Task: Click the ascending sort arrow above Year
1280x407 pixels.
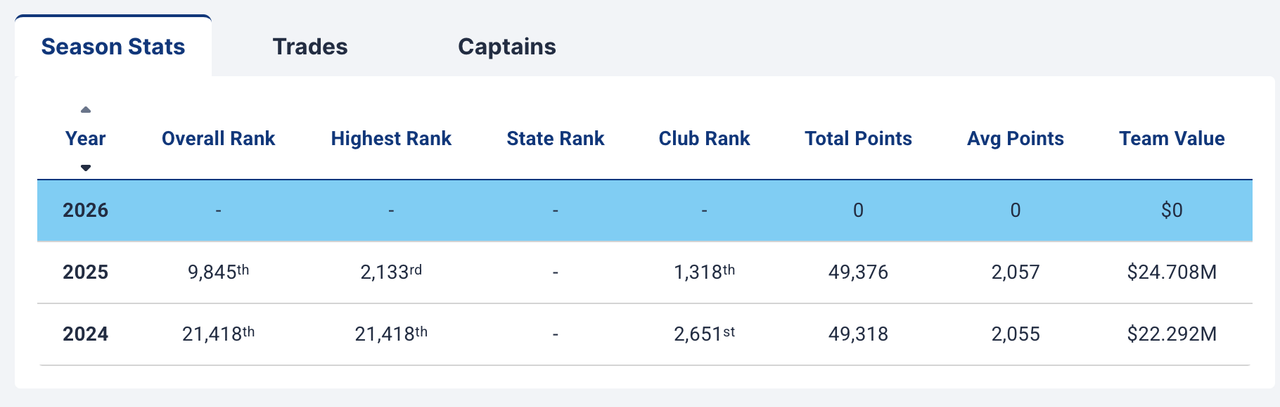Action: 86,110
